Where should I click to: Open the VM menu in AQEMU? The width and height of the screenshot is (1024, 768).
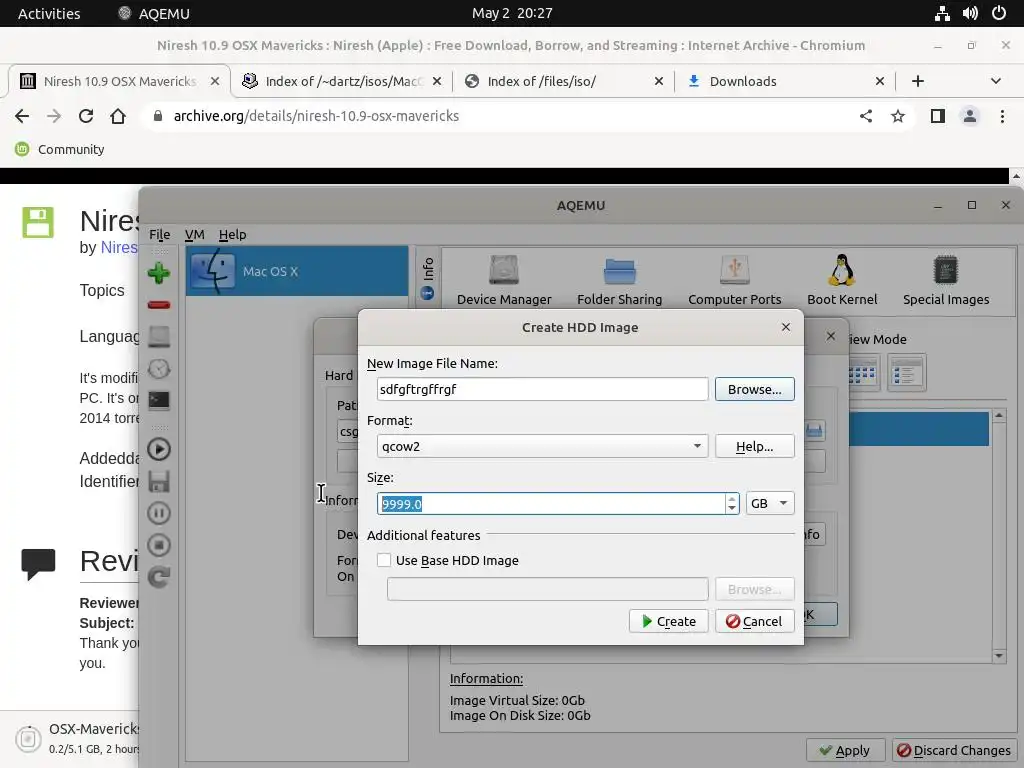coord(194,234)
